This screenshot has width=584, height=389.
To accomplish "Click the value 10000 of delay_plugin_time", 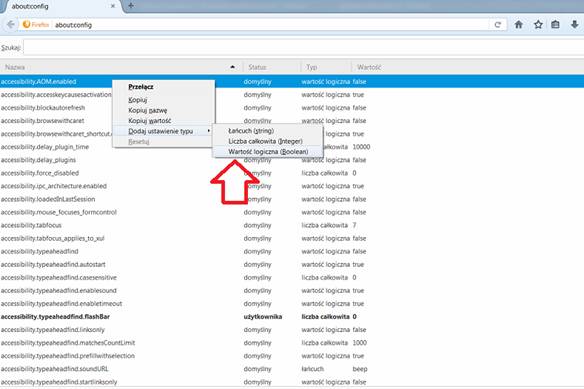I will [361, 147].
